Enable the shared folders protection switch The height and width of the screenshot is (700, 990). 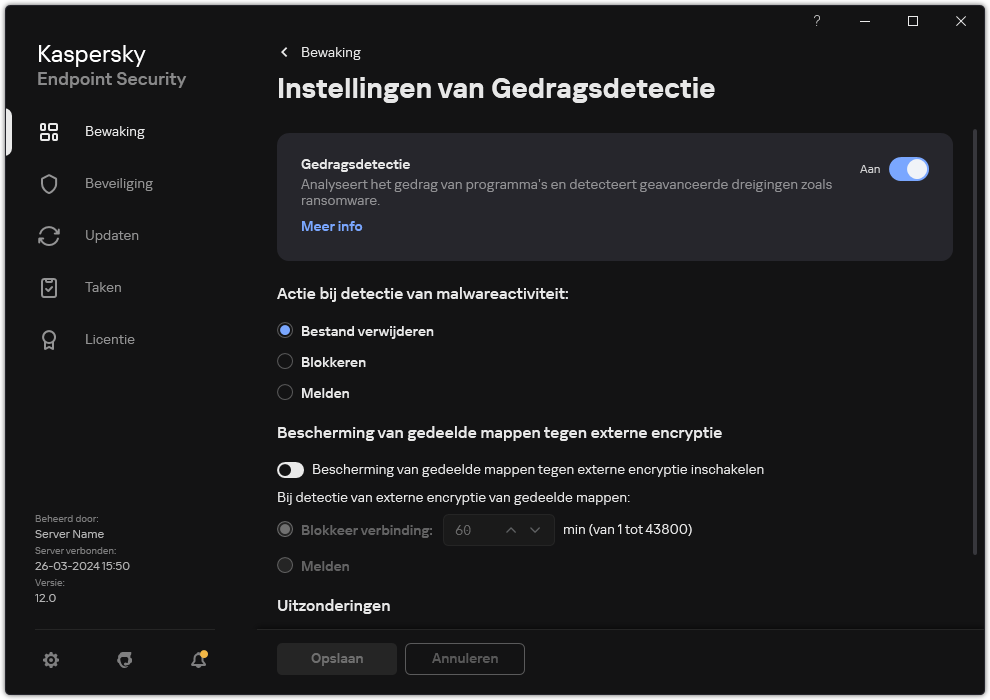click(x=291, y=469)
